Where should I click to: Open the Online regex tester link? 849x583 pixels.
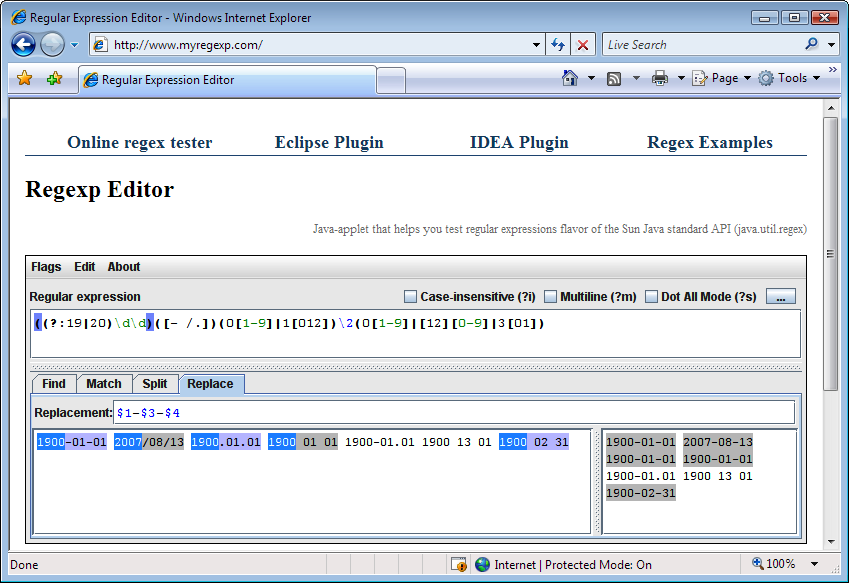[x=139, y=142]
